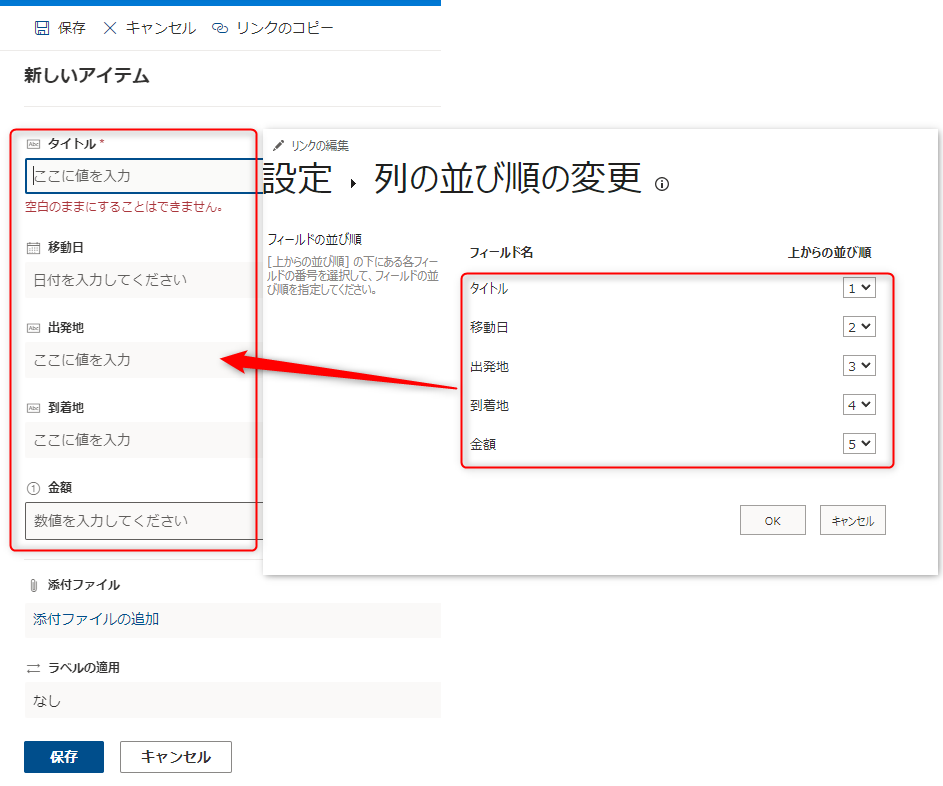This screenshot has width=943, height=786.
Task: Click the リンクの編集 link
Action: click(320, 146)
